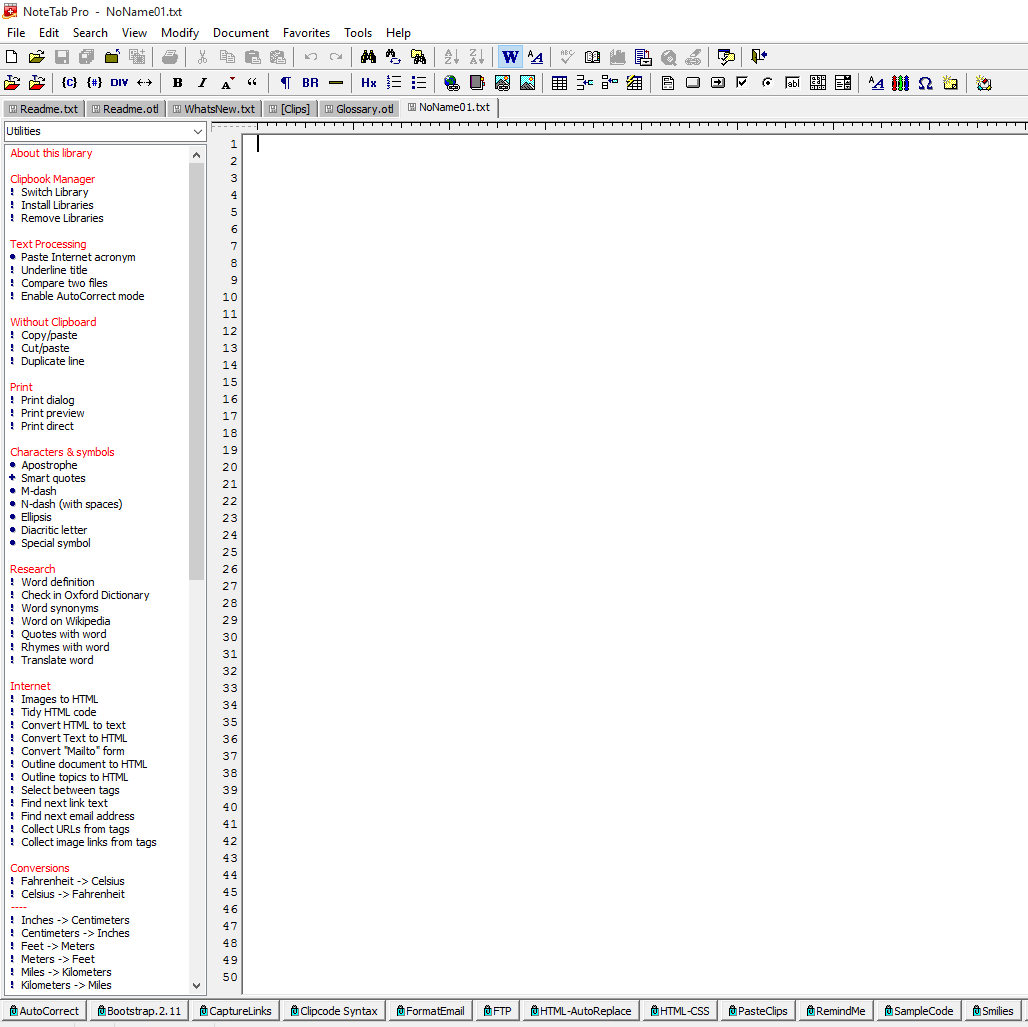Insert paragraph tag with pilcrow icon
The image size is (1028, 1027).
285,83
